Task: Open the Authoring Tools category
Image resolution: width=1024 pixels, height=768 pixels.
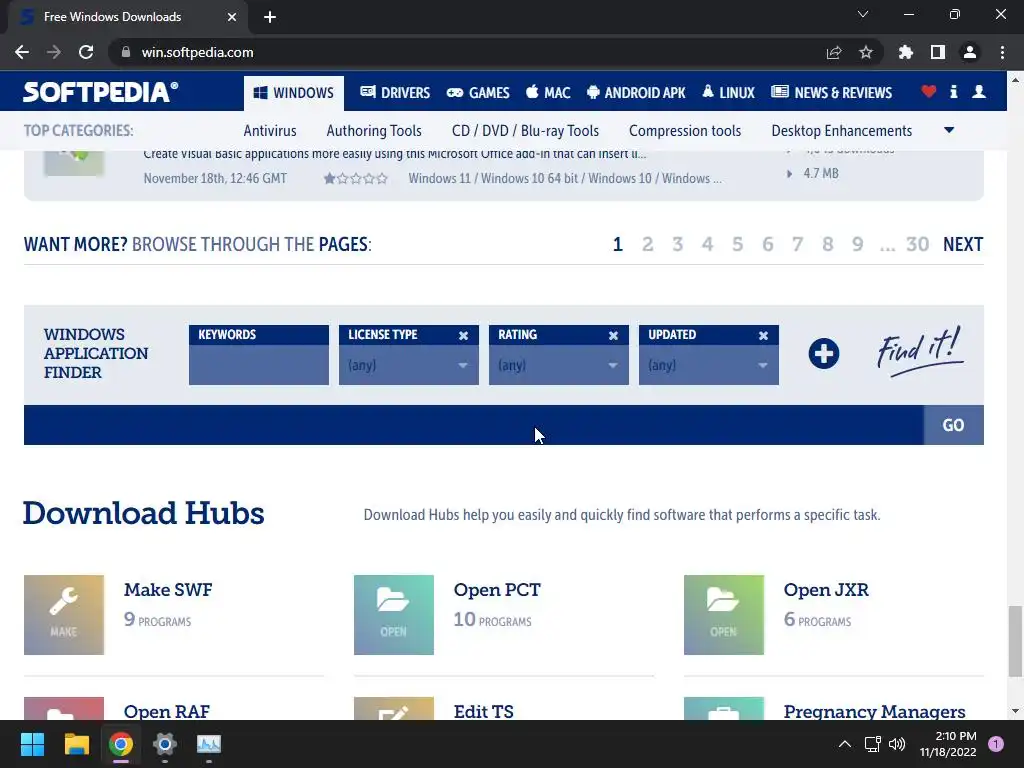Action: tap(374, 131)
